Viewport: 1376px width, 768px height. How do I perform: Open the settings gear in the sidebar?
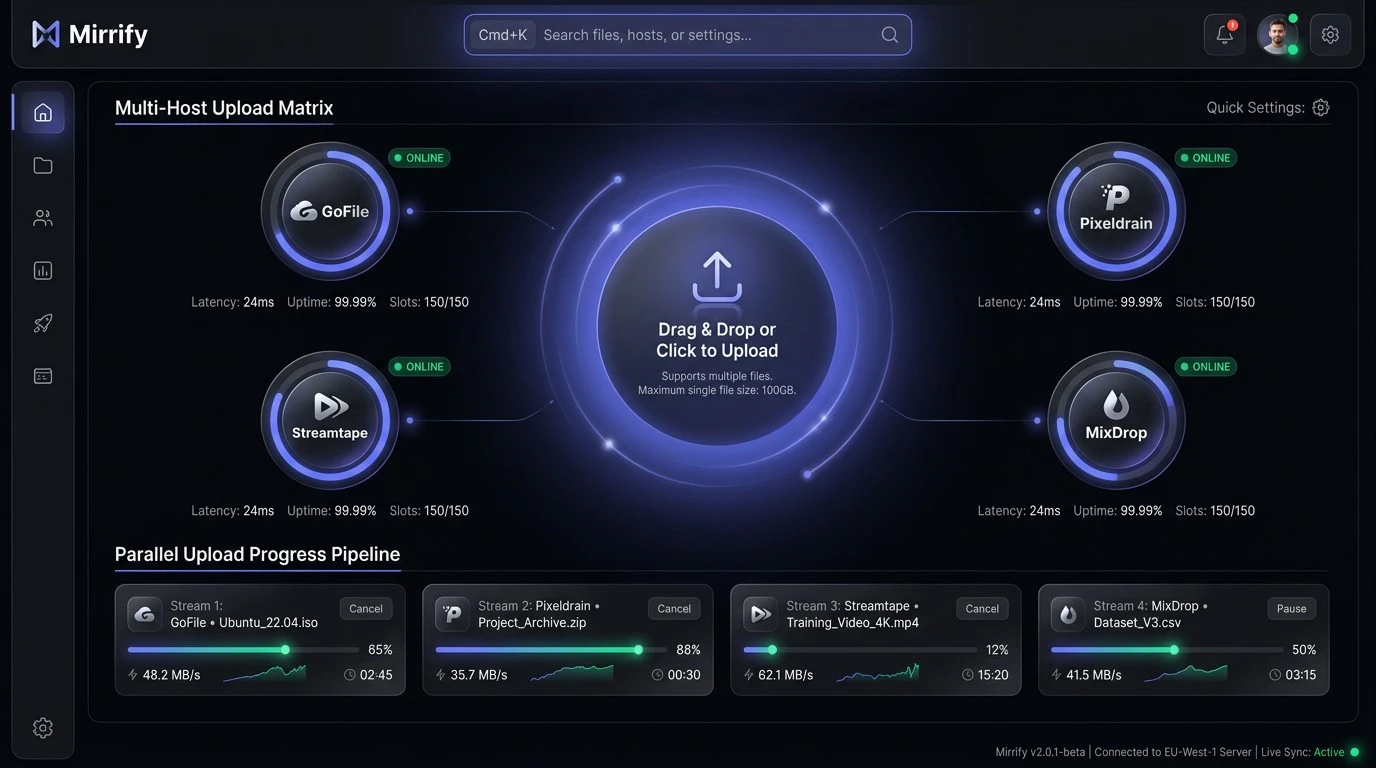[x=43, y=728]
